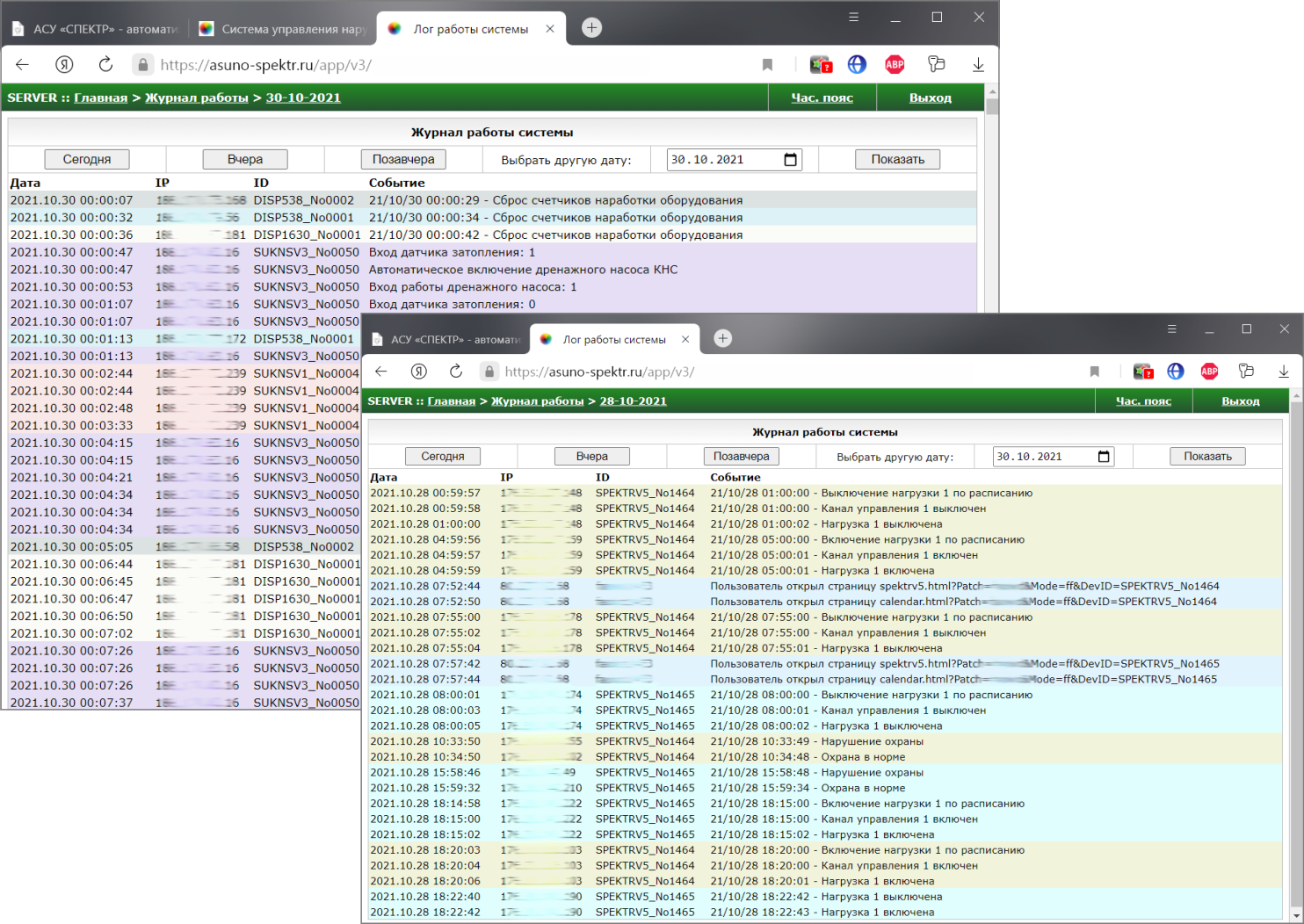The image size is (1304, 924).
Task: Click the lock icon in front window address bar
Action: [x=489, y=372]
